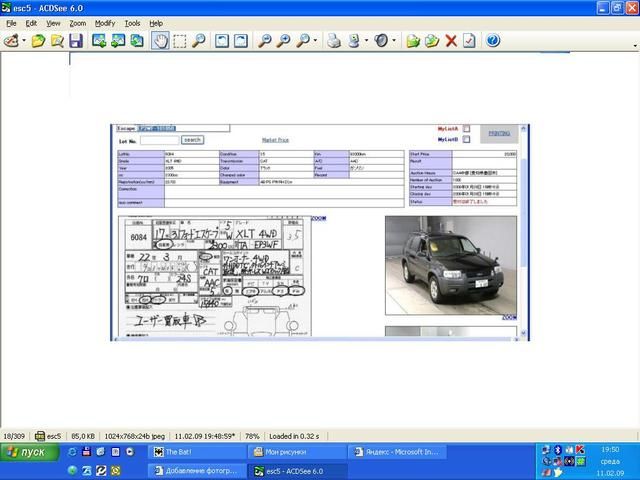
Task: Switch to 'Яндекс - Microsoft In...' taskbar window
Action: [397, 452]
